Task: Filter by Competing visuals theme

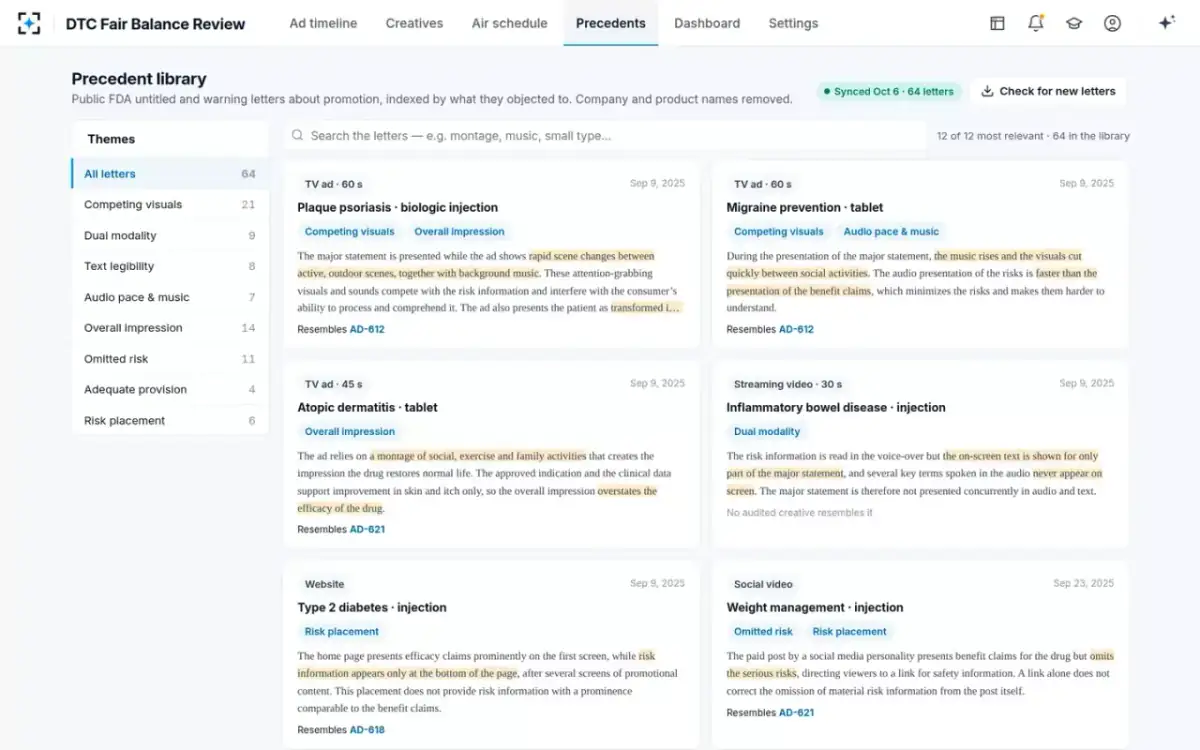Action: pos(169,205)
